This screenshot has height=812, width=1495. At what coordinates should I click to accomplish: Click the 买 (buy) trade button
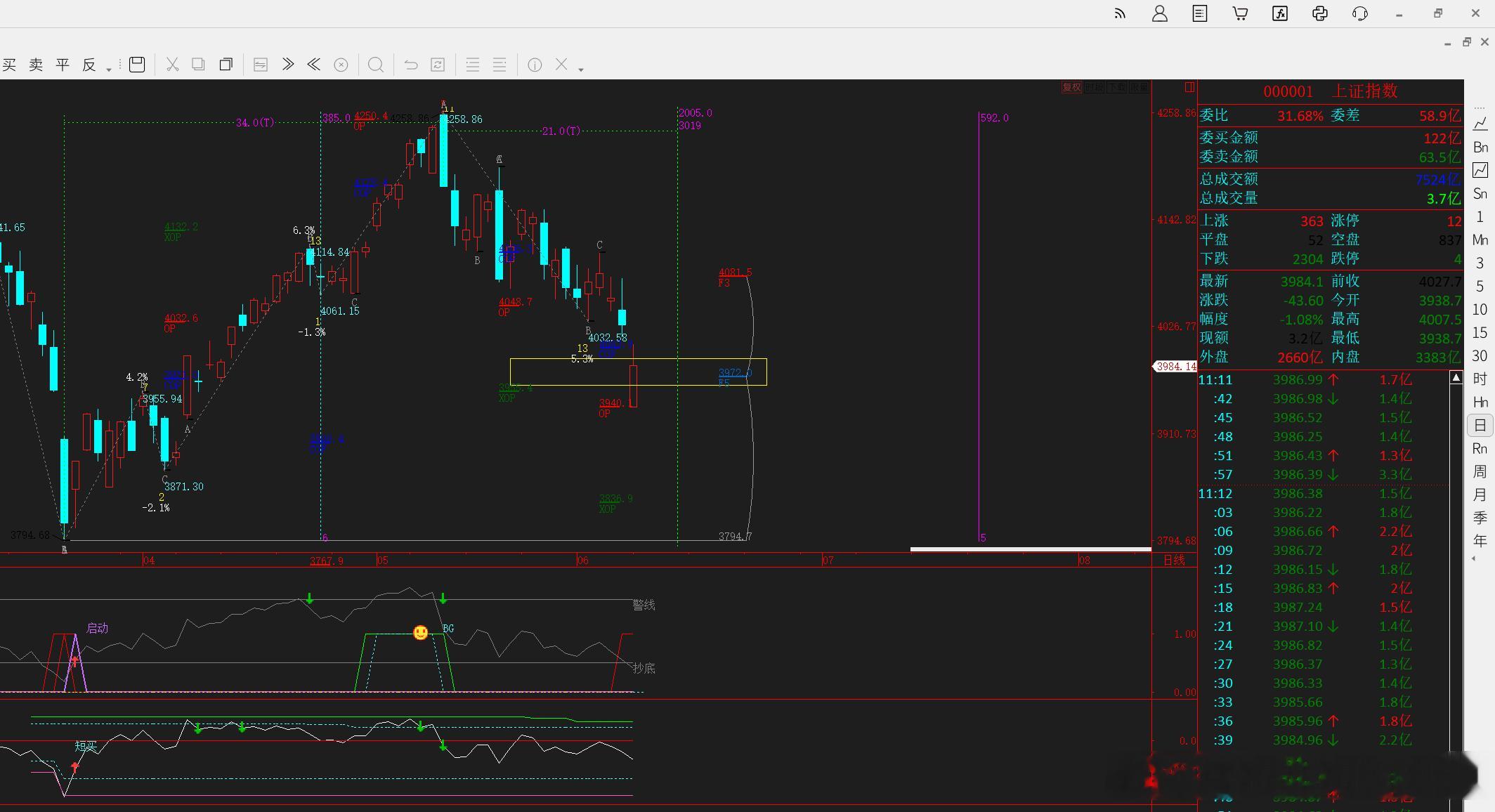coord(9,65)
